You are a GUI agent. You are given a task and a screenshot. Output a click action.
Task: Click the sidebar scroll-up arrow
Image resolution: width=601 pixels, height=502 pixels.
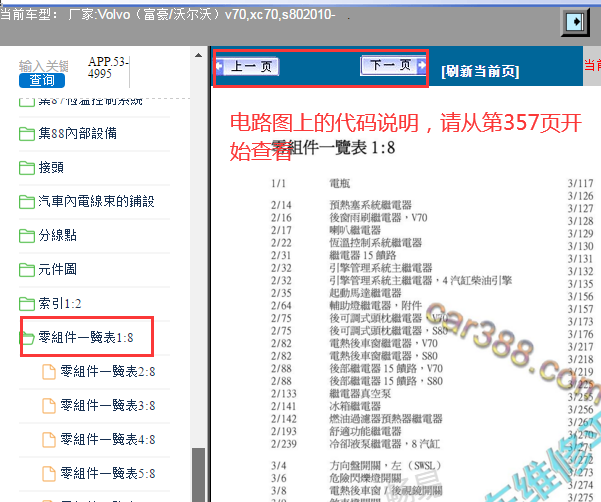[198, 56]
